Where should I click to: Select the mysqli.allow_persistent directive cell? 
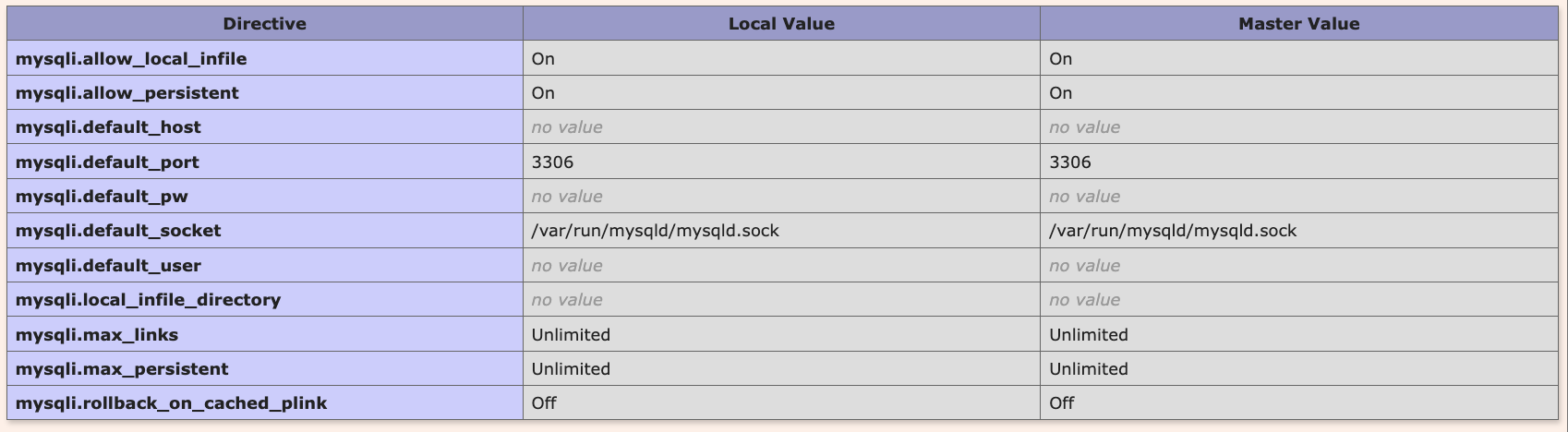pos(264,93)
